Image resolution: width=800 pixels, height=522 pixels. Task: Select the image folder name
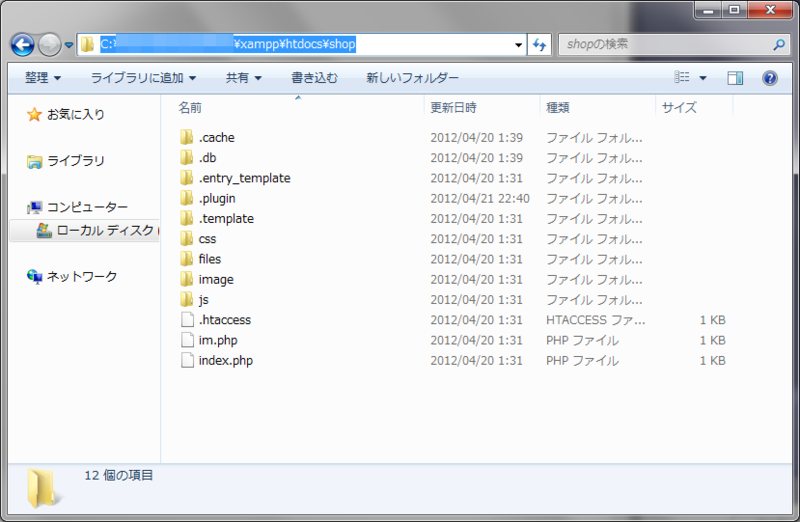216,280
